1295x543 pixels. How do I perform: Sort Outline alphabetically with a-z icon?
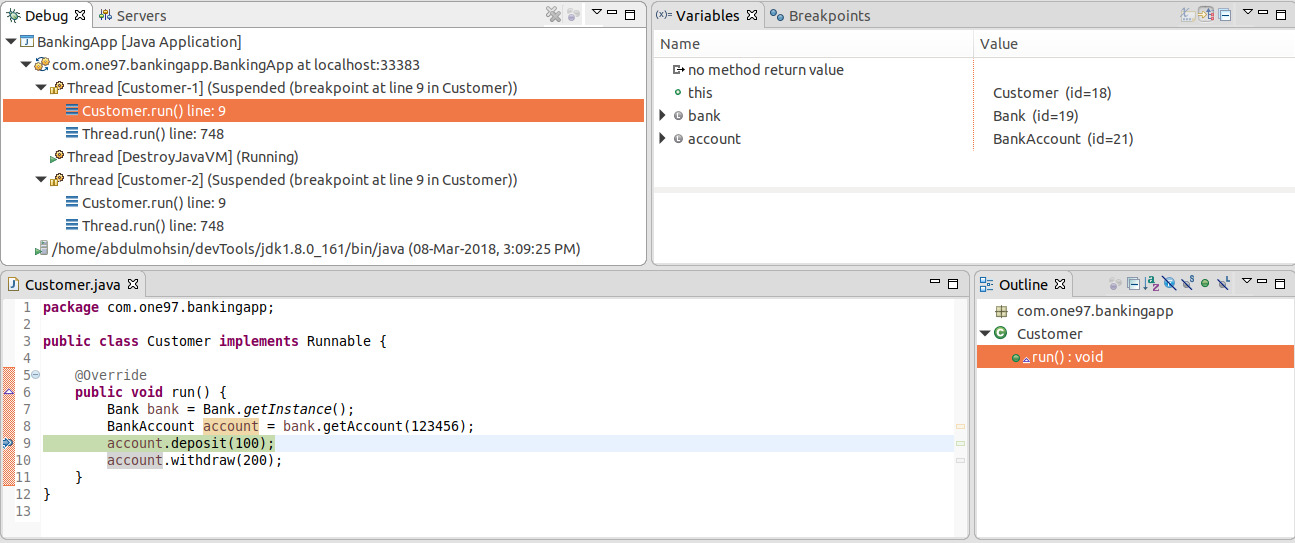(1151, 284)
